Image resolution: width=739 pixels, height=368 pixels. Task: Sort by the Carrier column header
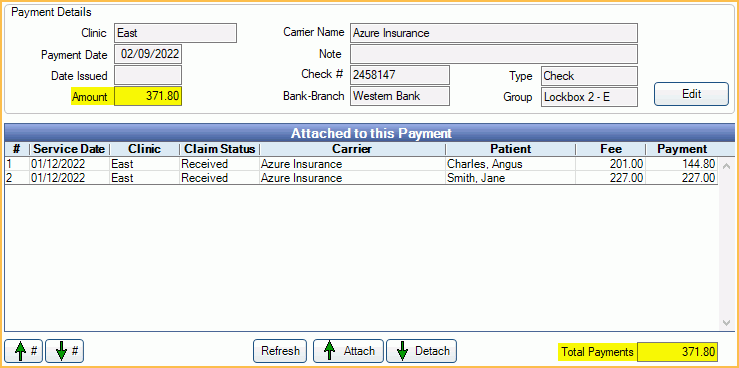tap(352, 149)
